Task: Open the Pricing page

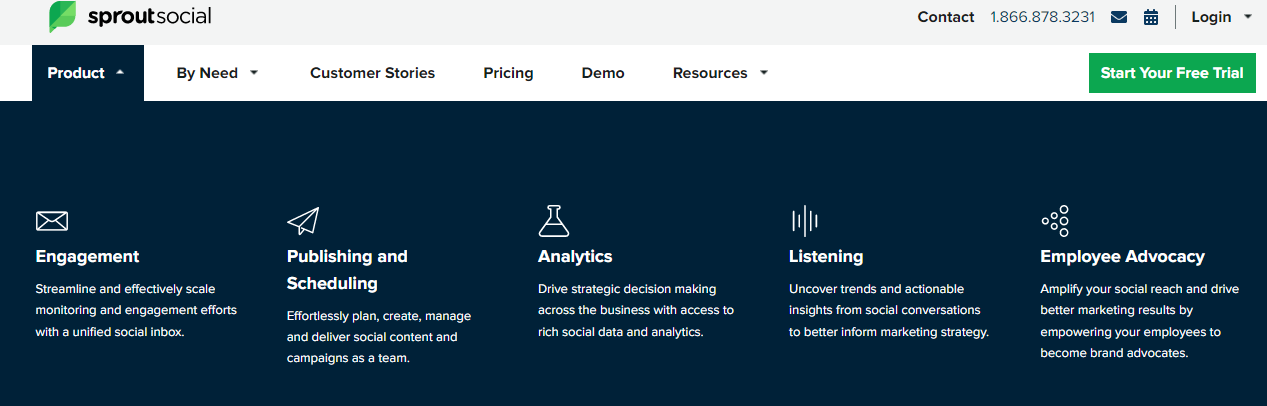Action: pos(508,73)
